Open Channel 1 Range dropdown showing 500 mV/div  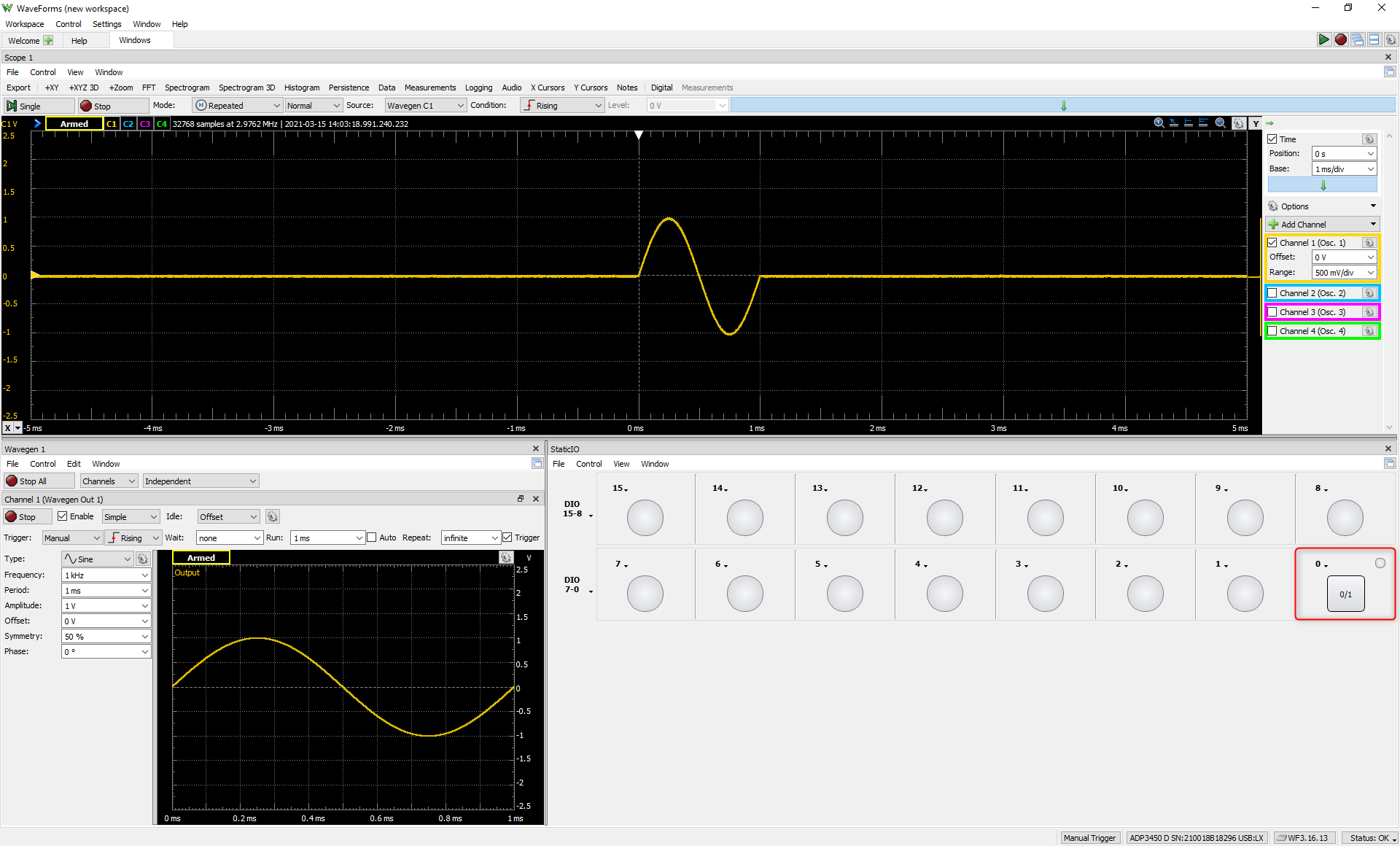point(1344,273)
